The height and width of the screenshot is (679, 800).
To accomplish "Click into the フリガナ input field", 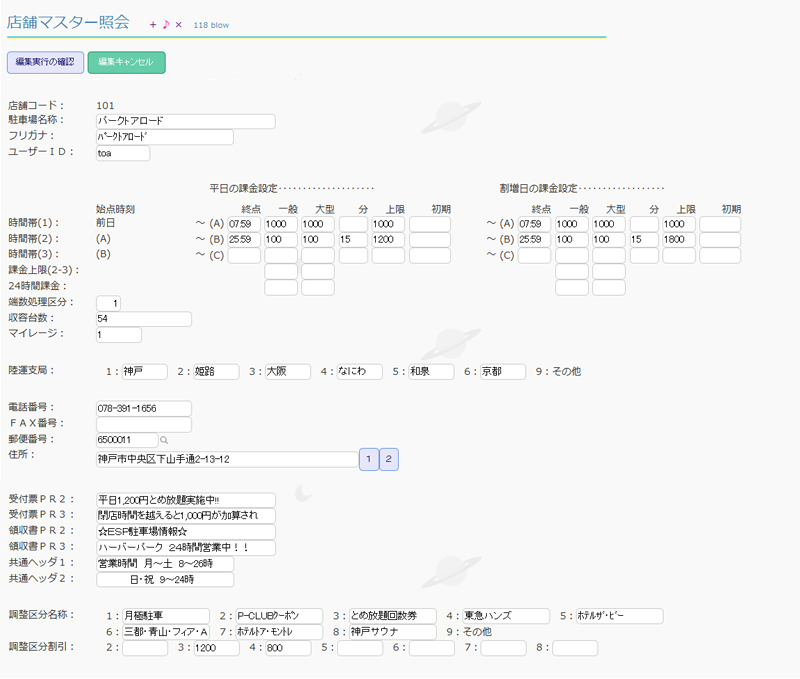I will 164,137.
